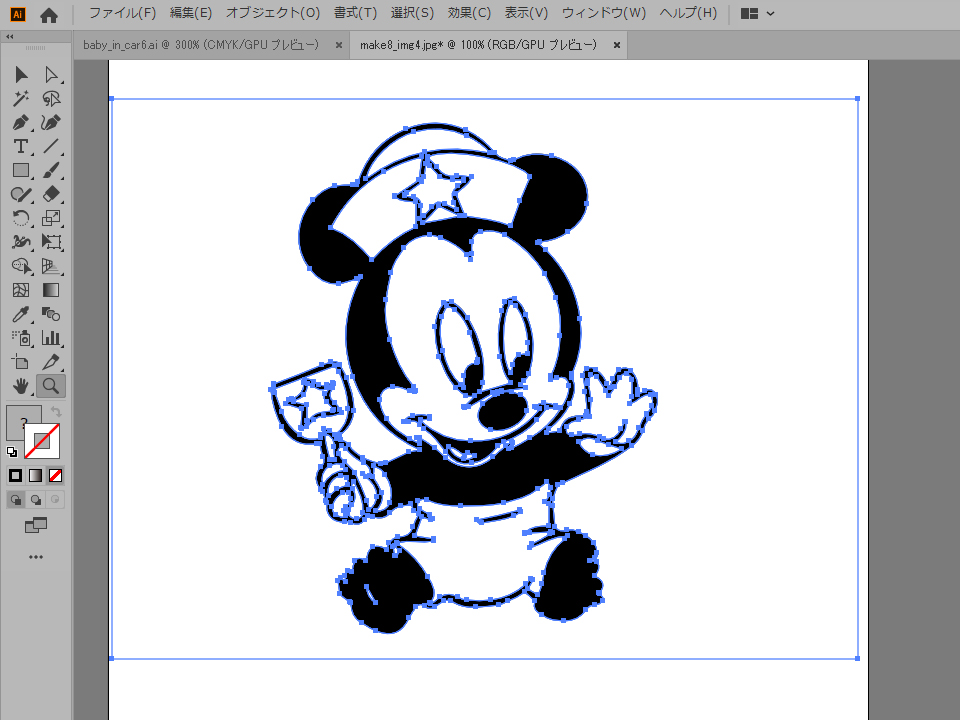
Task: Select the Line Segment tool
Action: point(51,146)
